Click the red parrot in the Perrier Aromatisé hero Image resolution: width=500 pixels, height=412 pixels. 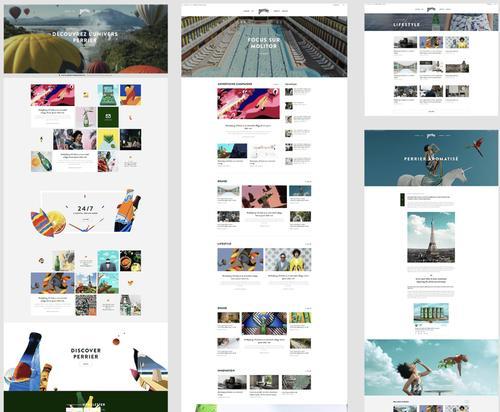pyautogui.click(x=475, y=148)
